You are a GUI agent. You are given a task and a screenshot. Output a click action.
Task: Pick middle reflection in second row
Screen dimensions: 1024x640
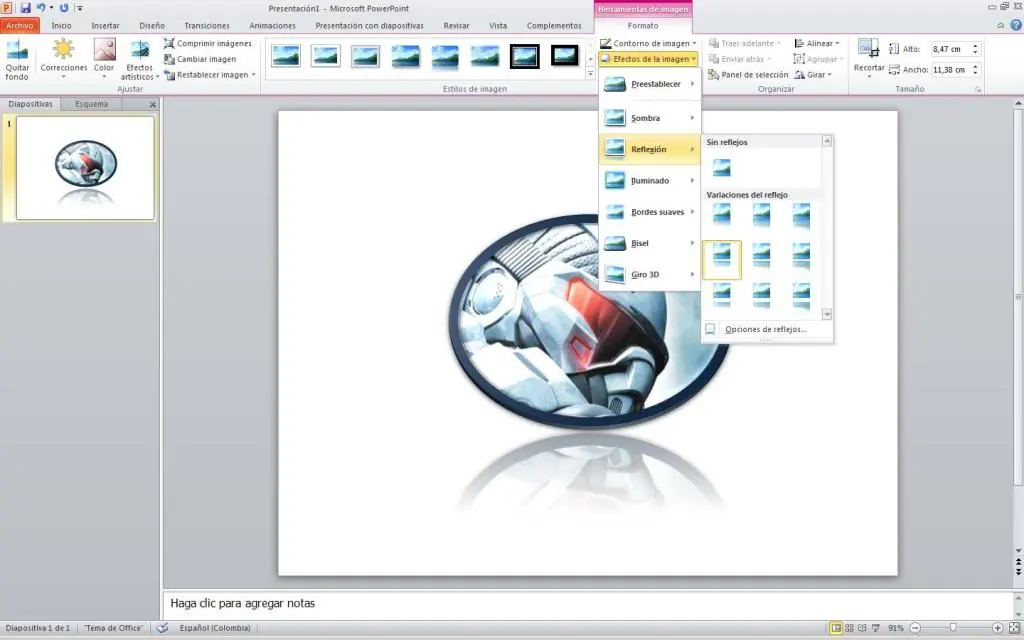761,257
